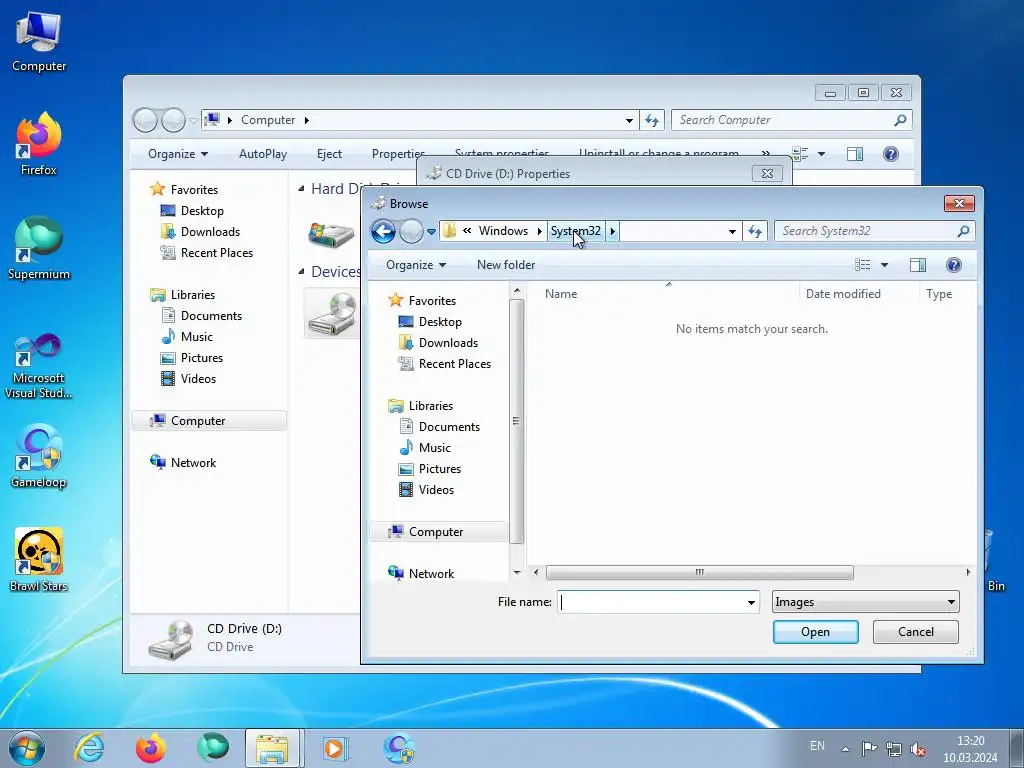This screenshot has height=768, width=1024.
Task: Open help in the Computer window
Action: [891, 153]
